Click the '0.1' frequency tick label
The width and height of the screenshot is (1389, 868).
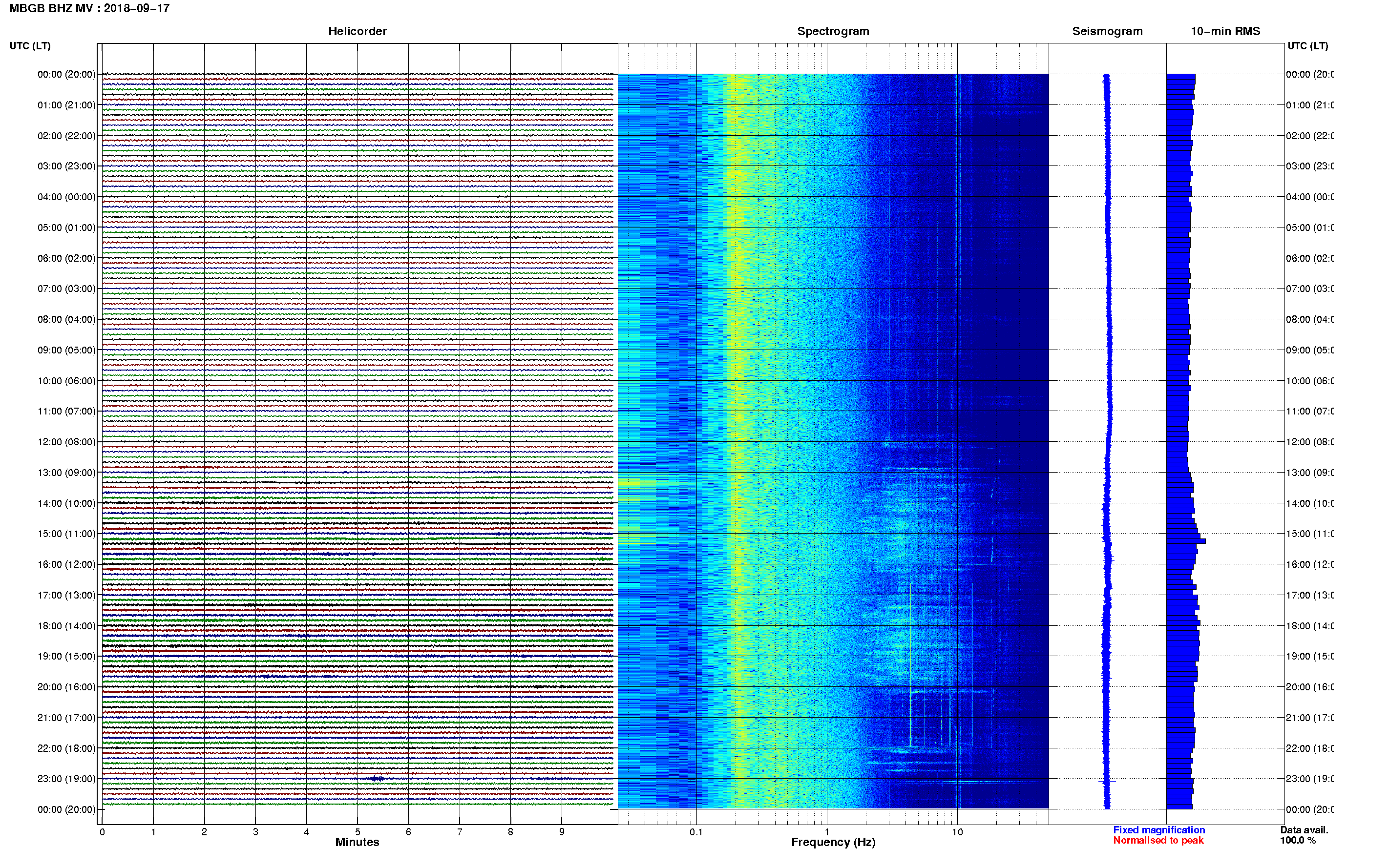coord(696,832)
